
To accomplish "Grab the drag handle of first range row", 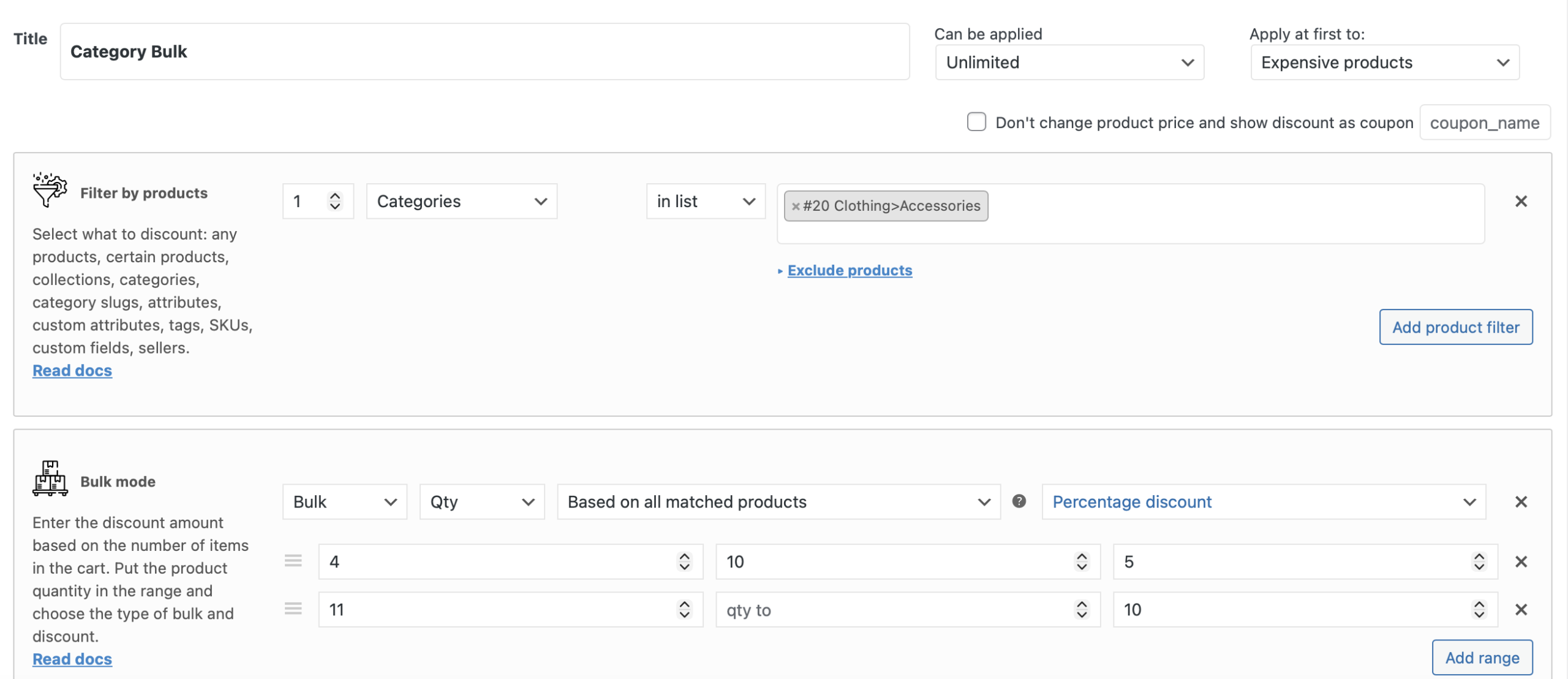I will click(293, 561).
